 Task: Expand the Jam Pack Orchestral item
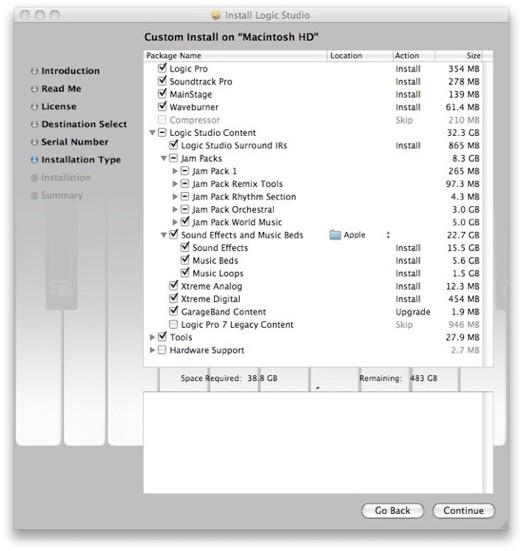coord(175,209)
